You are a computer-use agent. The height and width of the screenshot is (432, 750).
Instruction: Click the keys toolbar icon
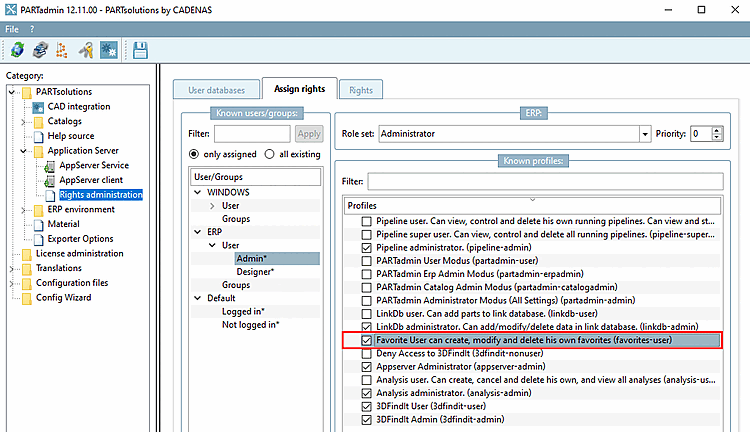pos(86,50)
